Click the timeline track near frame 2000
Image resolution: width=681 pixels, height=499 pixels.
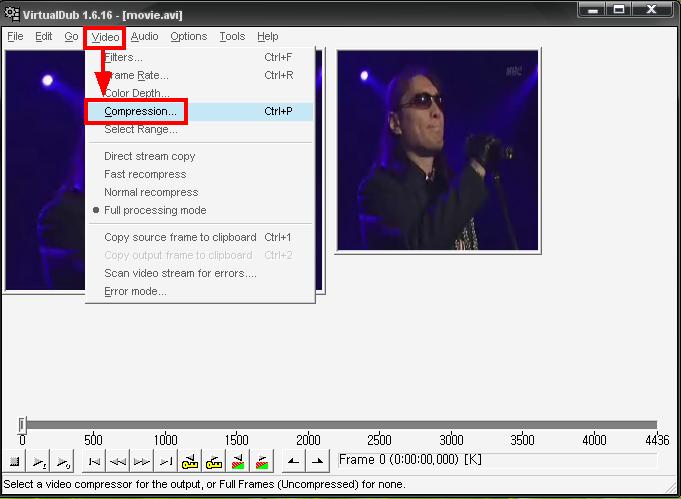pos(308,425)
